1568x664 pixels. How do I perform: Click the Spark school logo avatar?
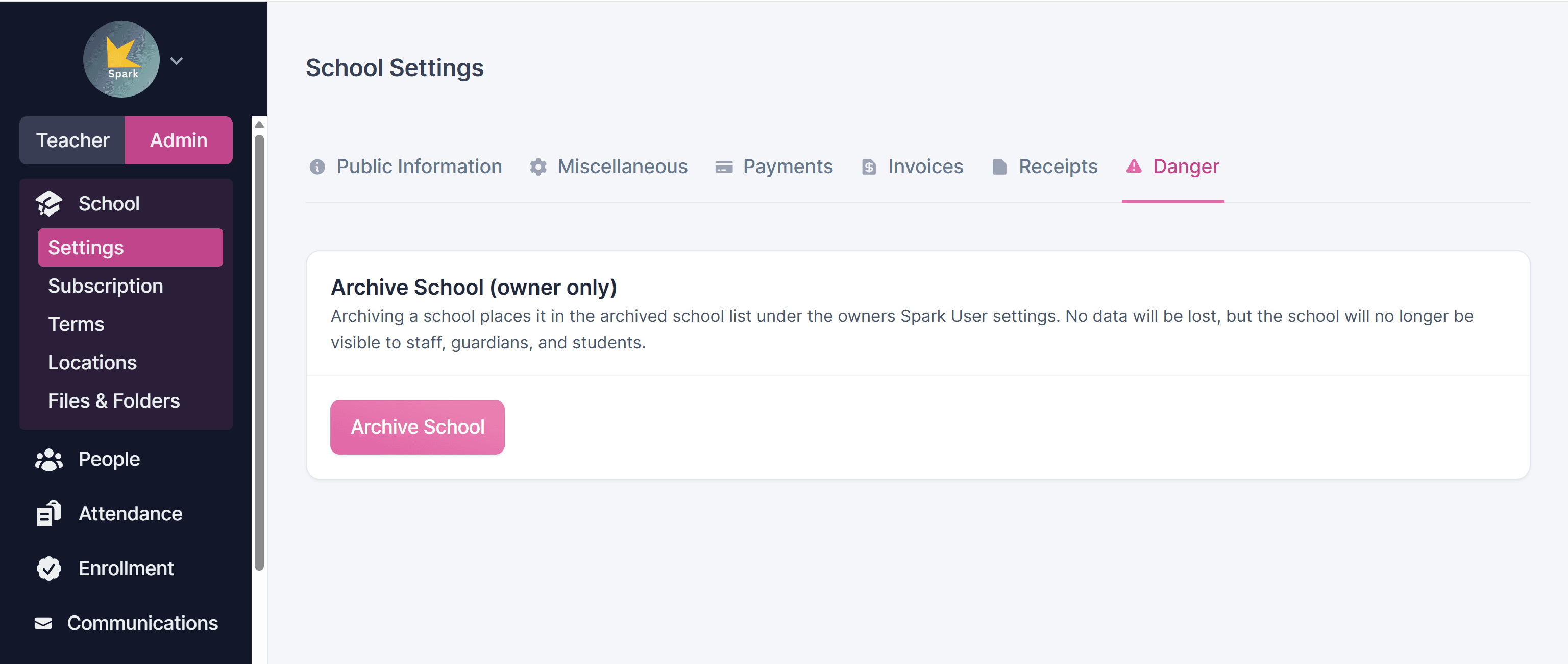pyautogui.click(x=121, y=59)
